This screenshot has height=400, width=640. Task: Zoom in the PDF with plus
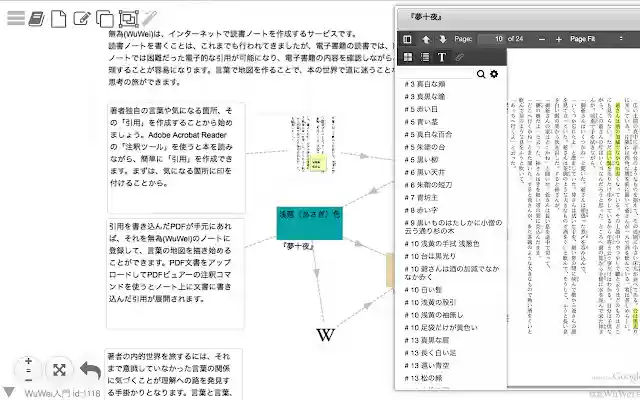coord(559,39)
